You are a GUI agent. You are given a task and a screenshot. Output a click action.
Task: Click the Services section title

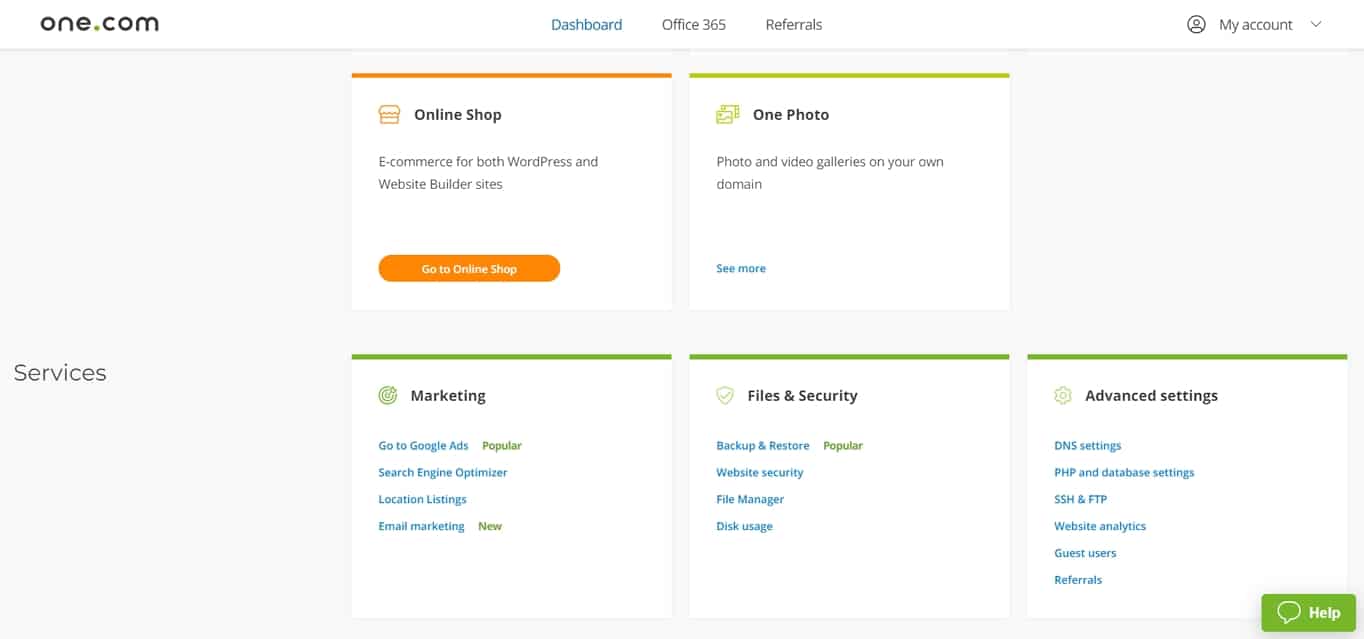click(x=60, y=373)
